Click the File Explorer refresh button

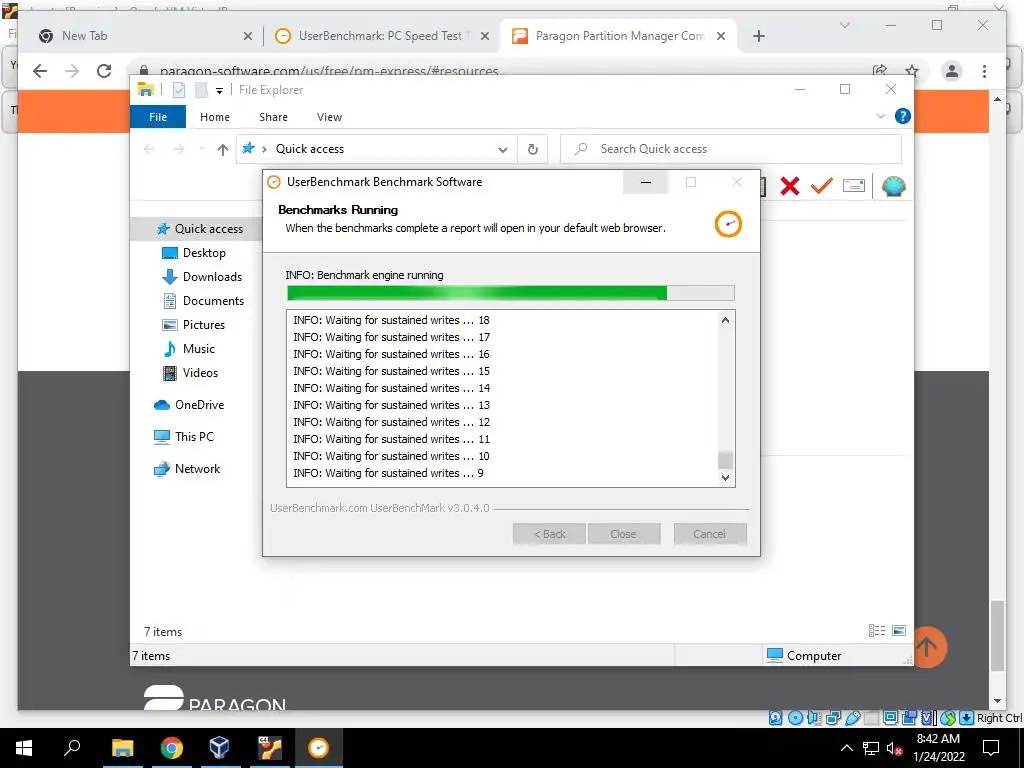coord(532,149)
